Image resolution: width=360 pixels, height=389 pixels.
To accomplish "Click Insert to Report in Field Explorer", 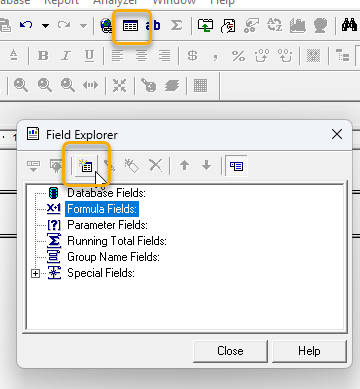I will pos(34,166).
